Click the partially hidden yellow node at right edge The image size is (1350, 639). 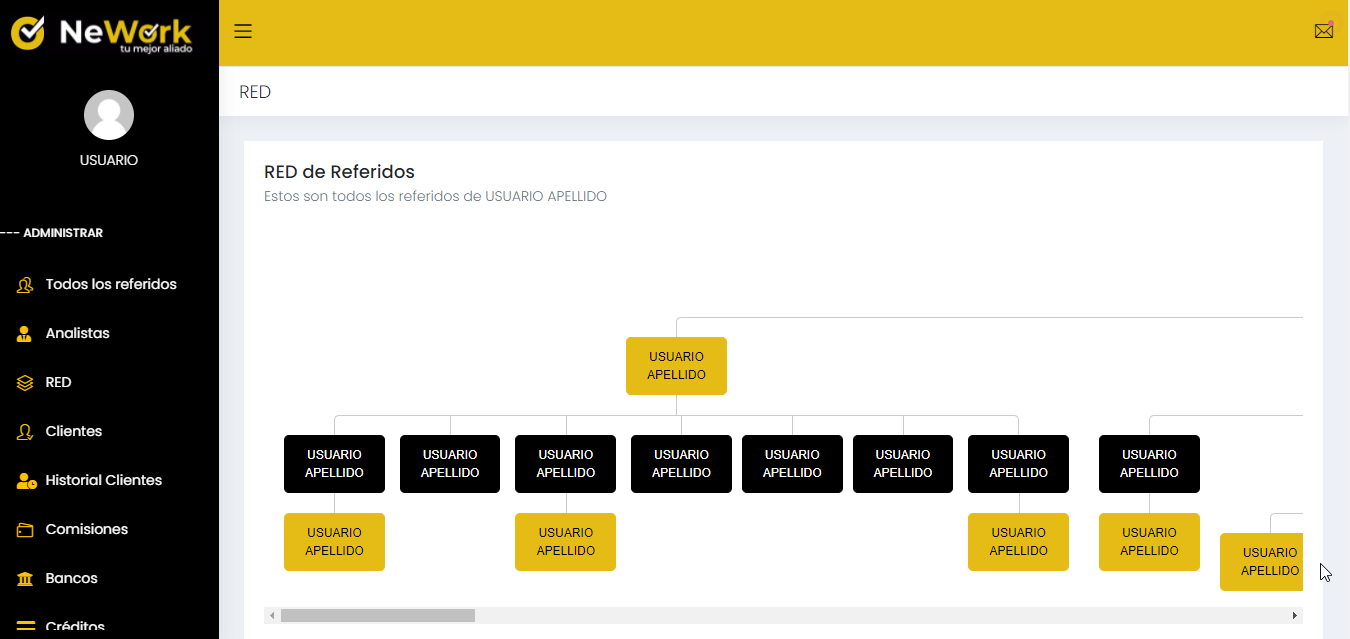tap(1262, 562)
